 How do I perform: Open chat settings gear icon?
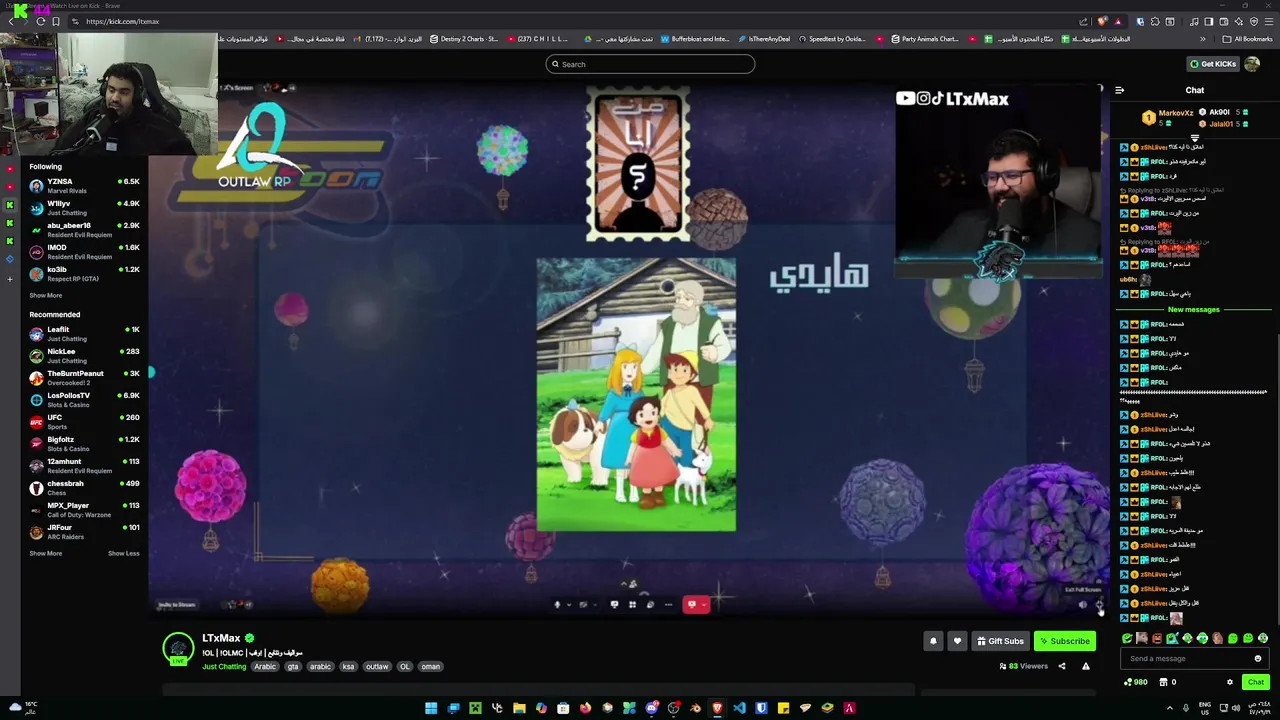[x=1230, y=682]
